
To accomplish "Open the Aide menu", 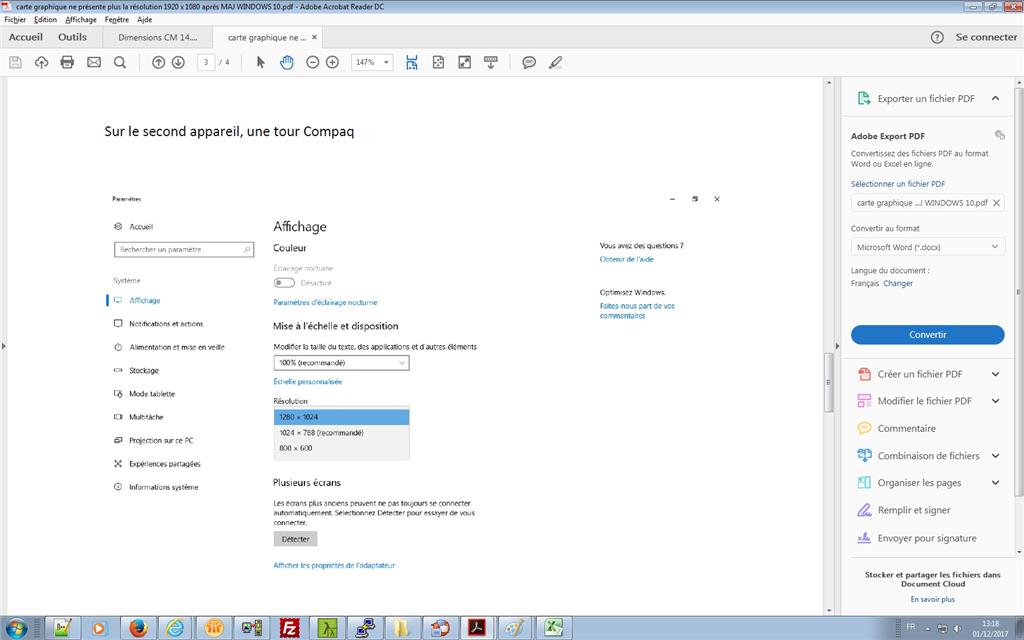I will 144,20.
